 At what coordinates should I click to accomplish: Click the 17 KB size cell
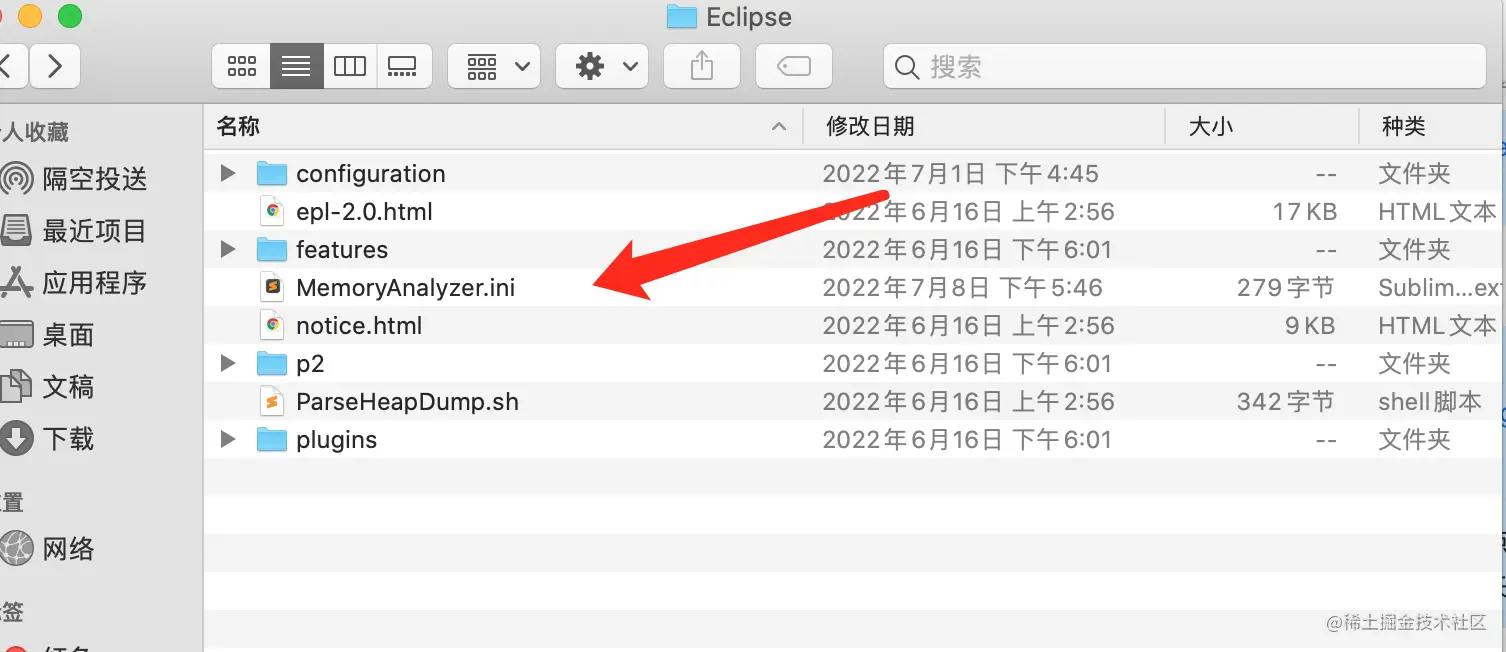pyautogui.click(x=1305, y=212)
